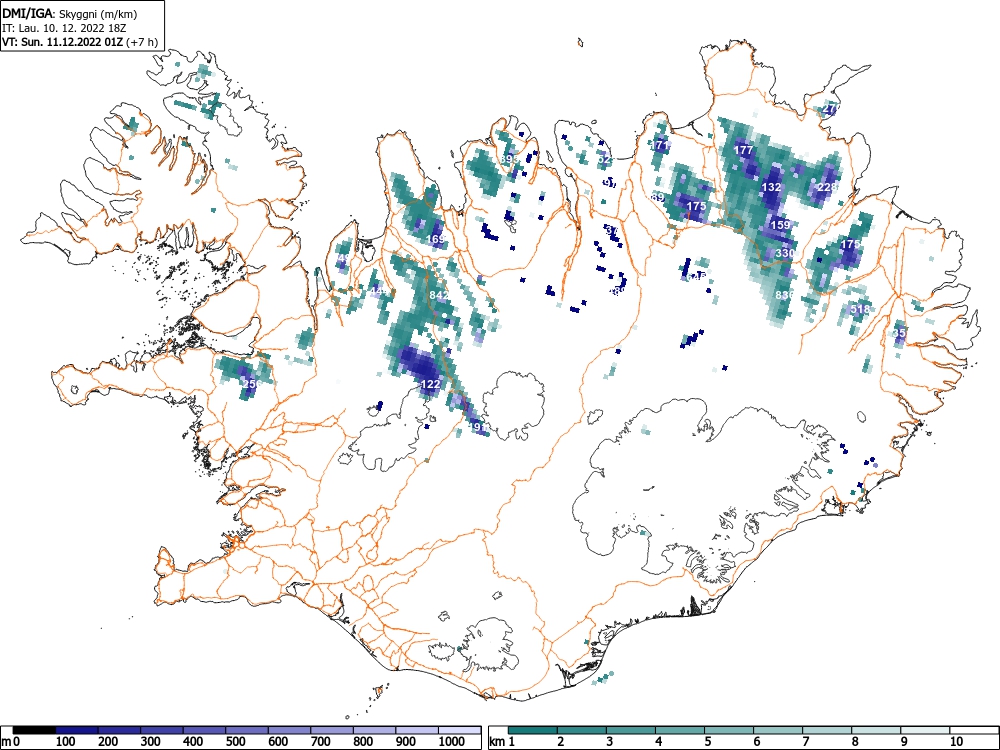The width and height of the screenshot is (1000, 750).
Task: Click the '518' visibility value on the map
Action: (860, 309)
